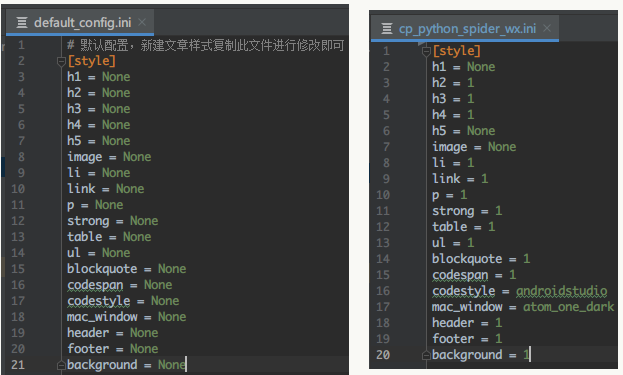Screen dimensions: 623x375
Task: Click 'ul = None' in default_config.ini
Action: coord(99,253)
